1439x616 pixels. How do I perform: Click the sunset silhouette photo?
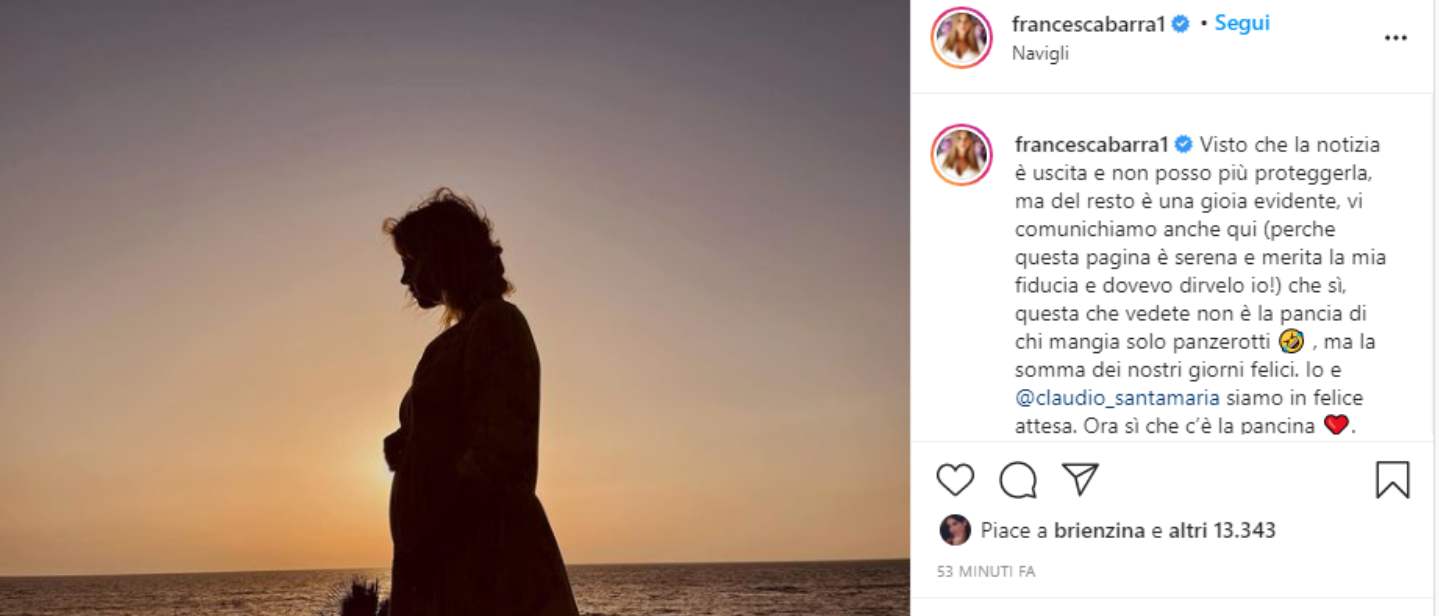(455, 308)
